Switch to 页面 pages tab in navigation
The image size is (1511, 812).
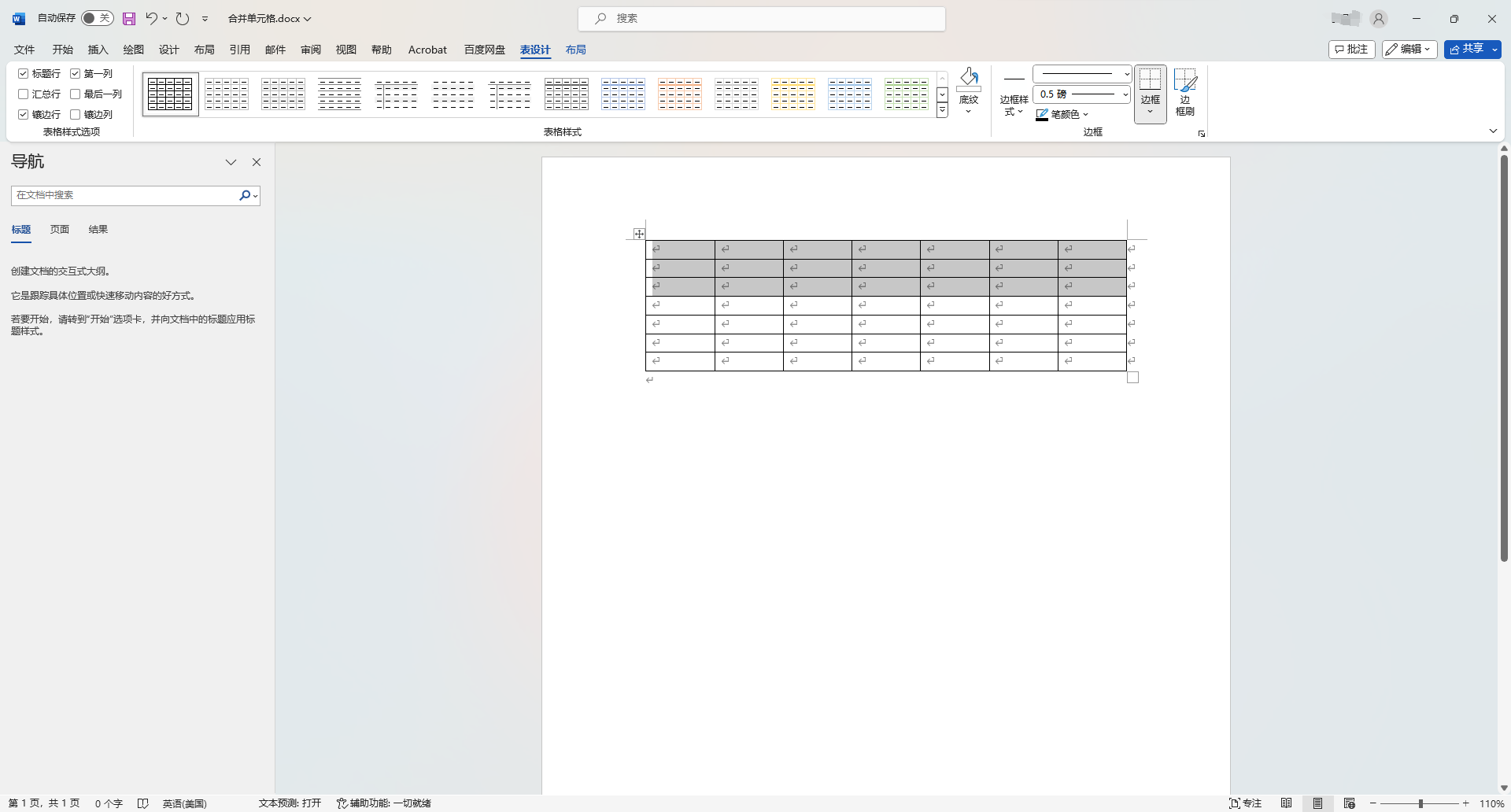point(60,230)
